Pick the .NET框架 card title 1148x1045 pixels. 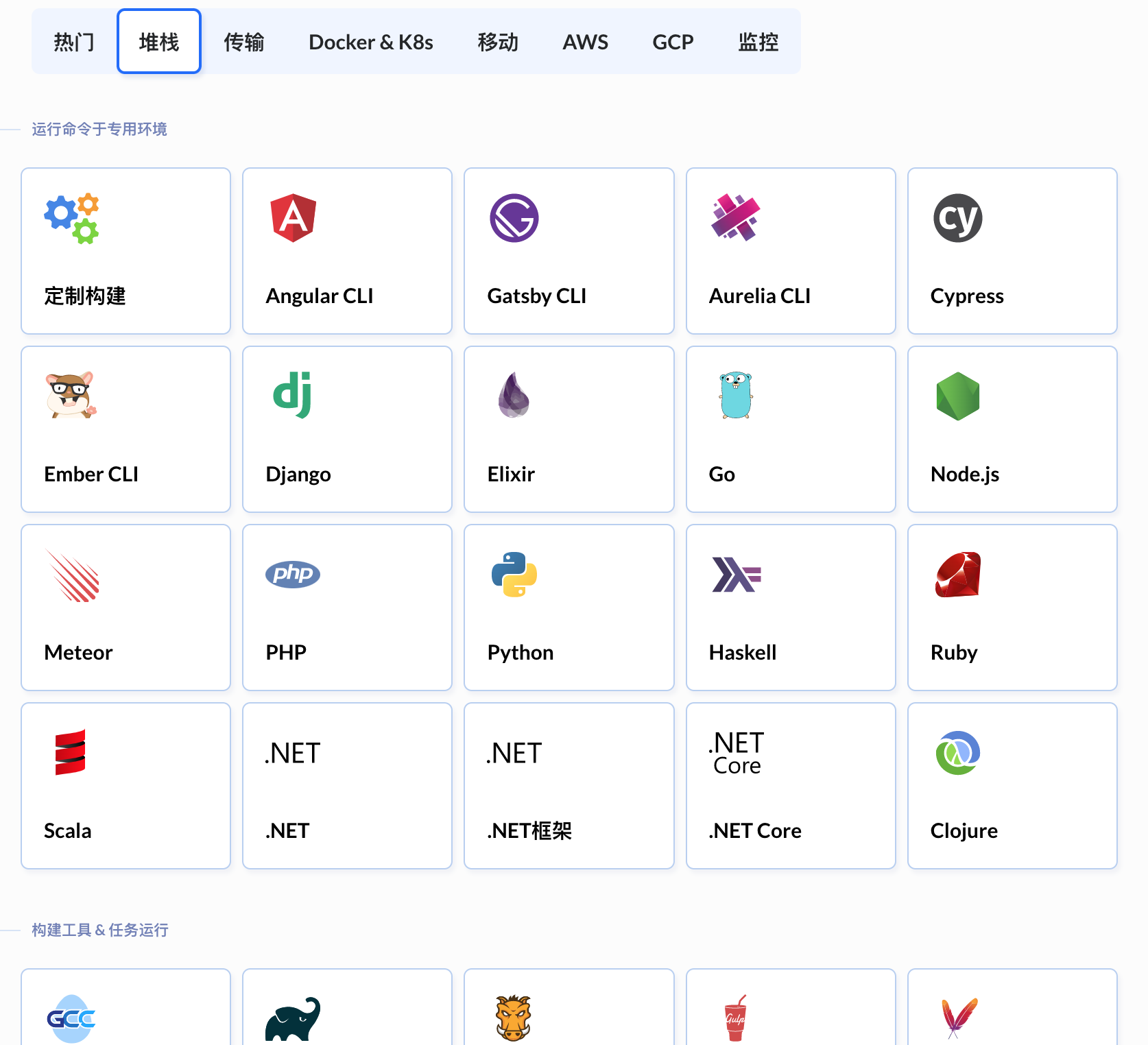pyautogui.click(x=529, y=830)
